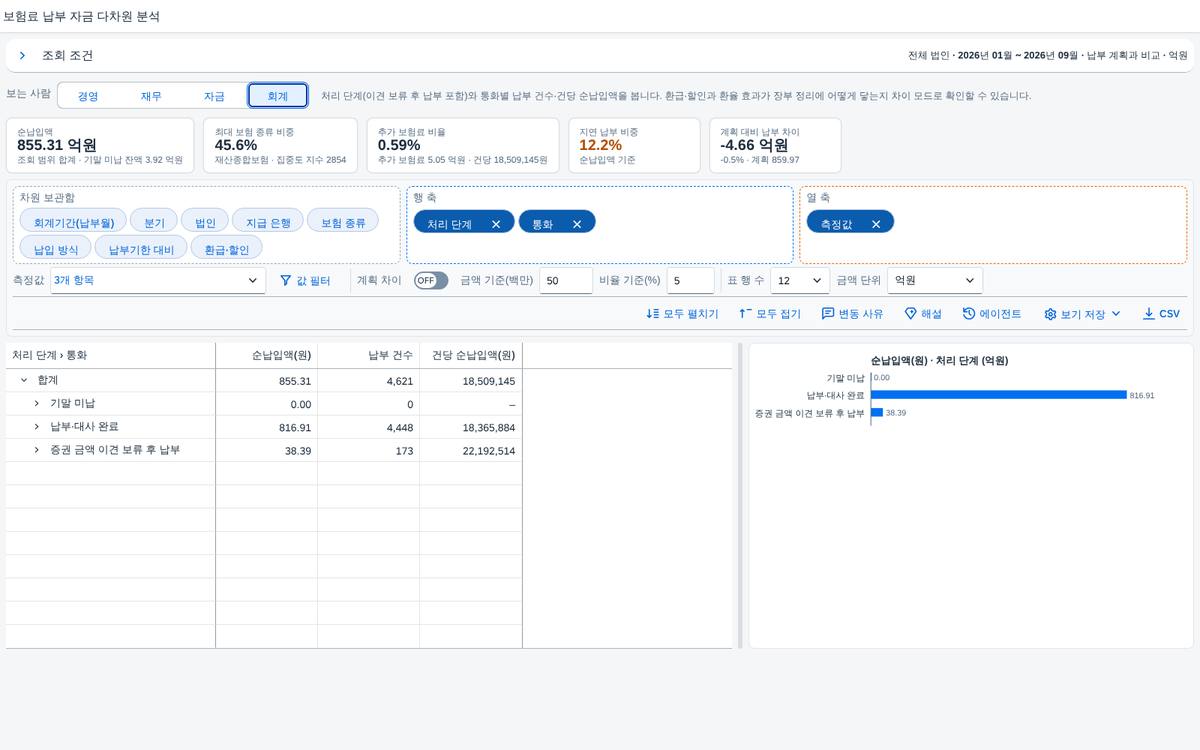This screenshot has width=1200, height=750.
Task: Click the 모두 접기 collapse-all icon
Action: pos(745,314)
